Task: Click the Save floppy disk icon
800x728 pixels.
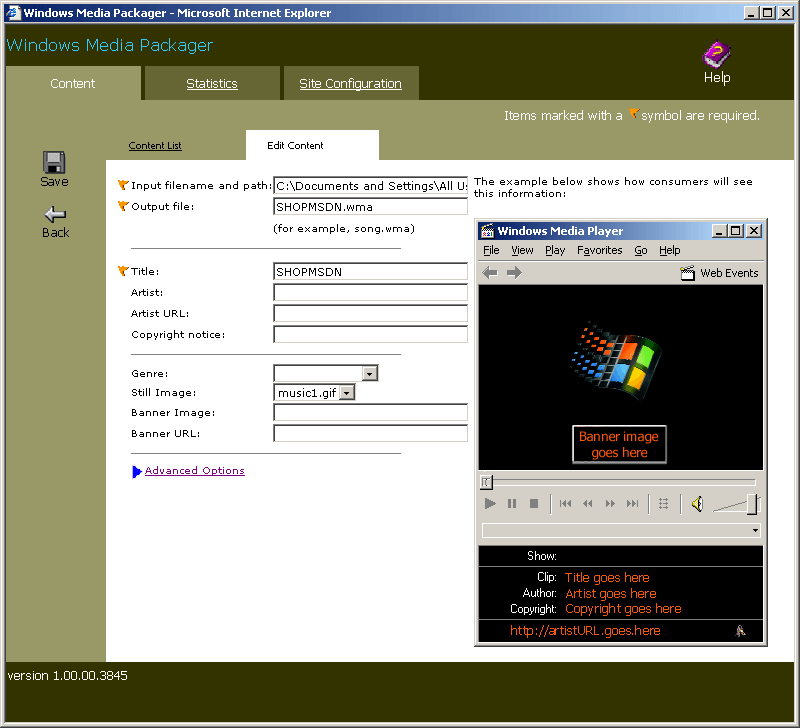Action: click(x=54, y=163)
